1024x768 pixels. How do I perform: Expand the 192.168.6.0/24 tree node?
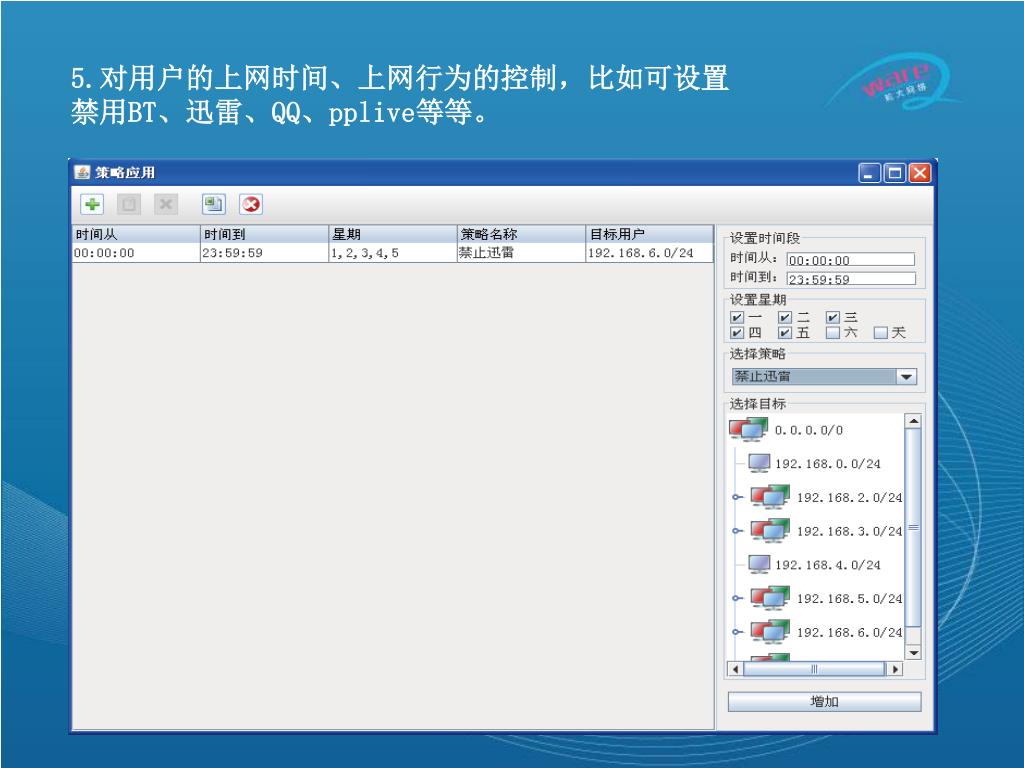click(x=737, y=632)
